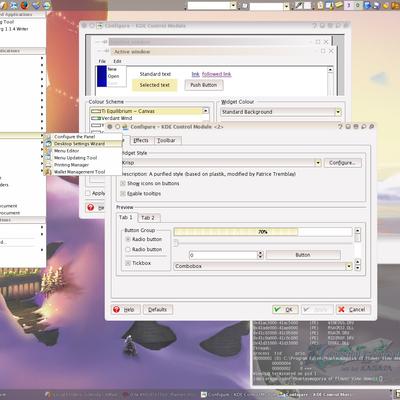Toggle Enable tooltips checkbox

point(123,193)
